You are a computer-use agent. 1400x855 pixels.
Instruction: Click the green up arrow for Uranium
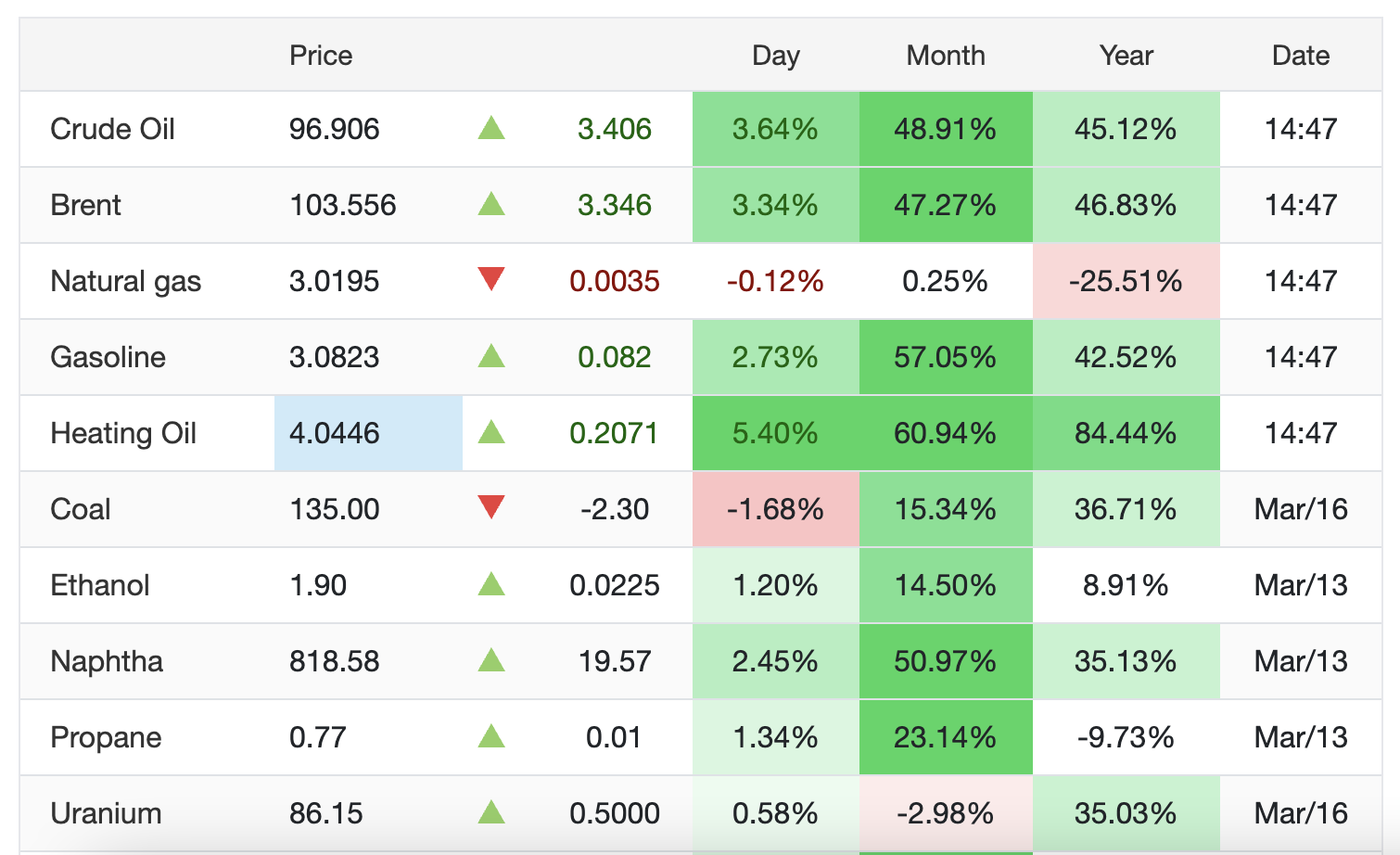pyautogui.click(x=490, y=812)
